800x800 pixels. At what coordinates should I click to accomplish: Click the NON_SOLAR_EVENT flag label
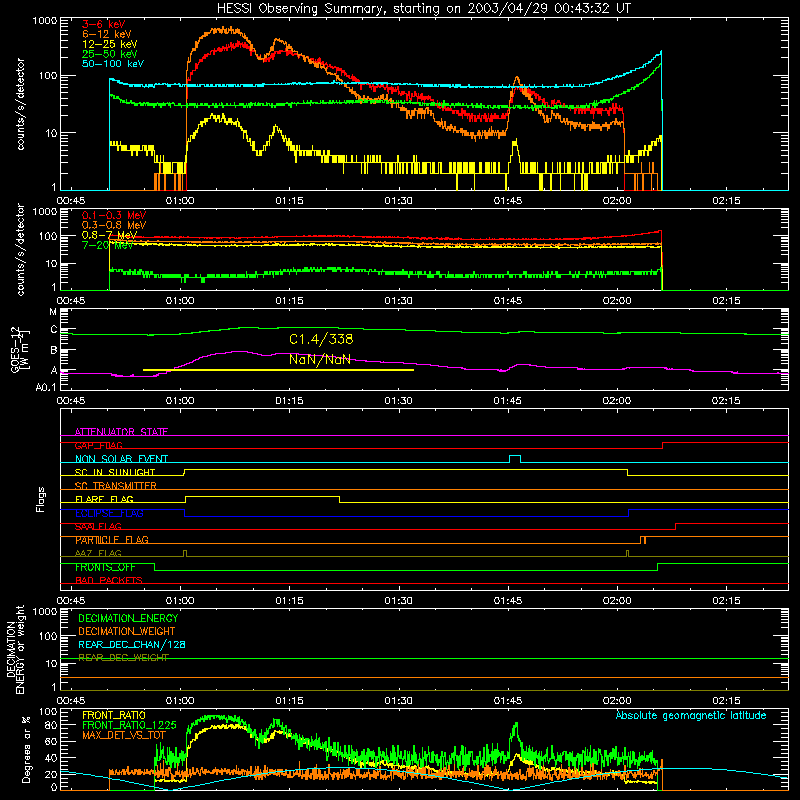pyautogui.click(x=121, y=459)
